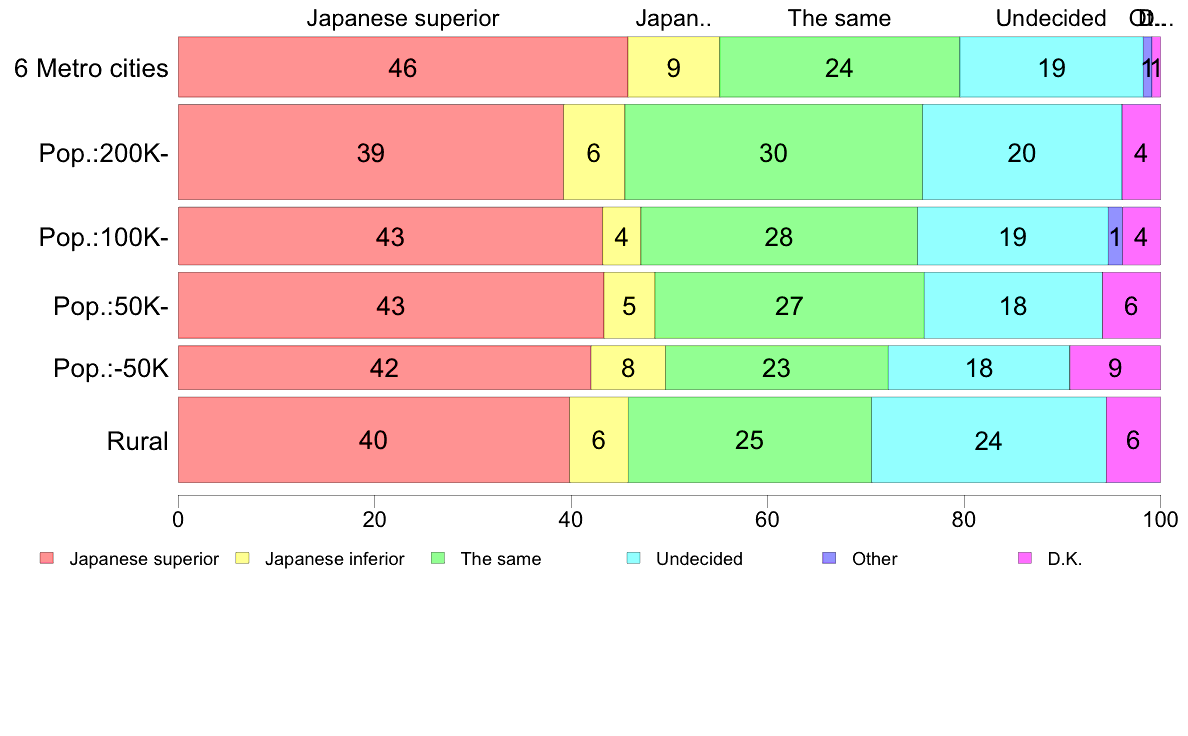
Task: Click the Pop.:50K- row label
Action: 111,306
